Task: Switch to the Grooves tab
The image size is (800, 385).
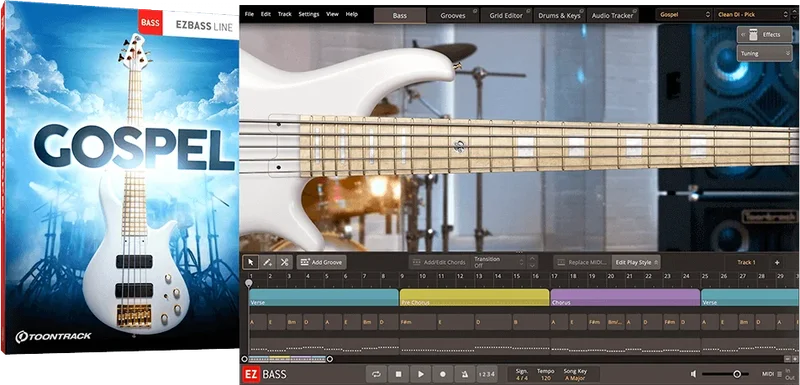Action: (x=453, y=16)
